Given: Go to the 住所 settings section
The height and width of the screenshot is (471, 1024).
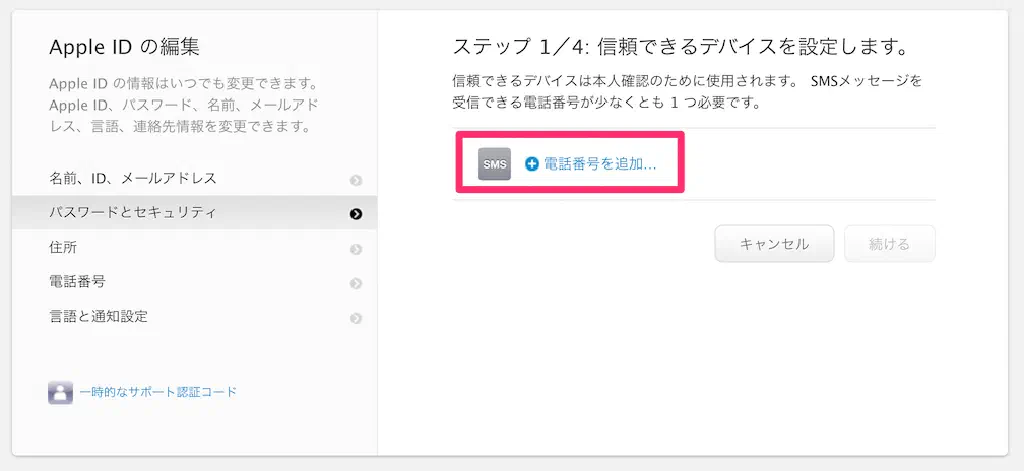Looking at the screenshot, I should pyautogui.click(x=63, y=248).
